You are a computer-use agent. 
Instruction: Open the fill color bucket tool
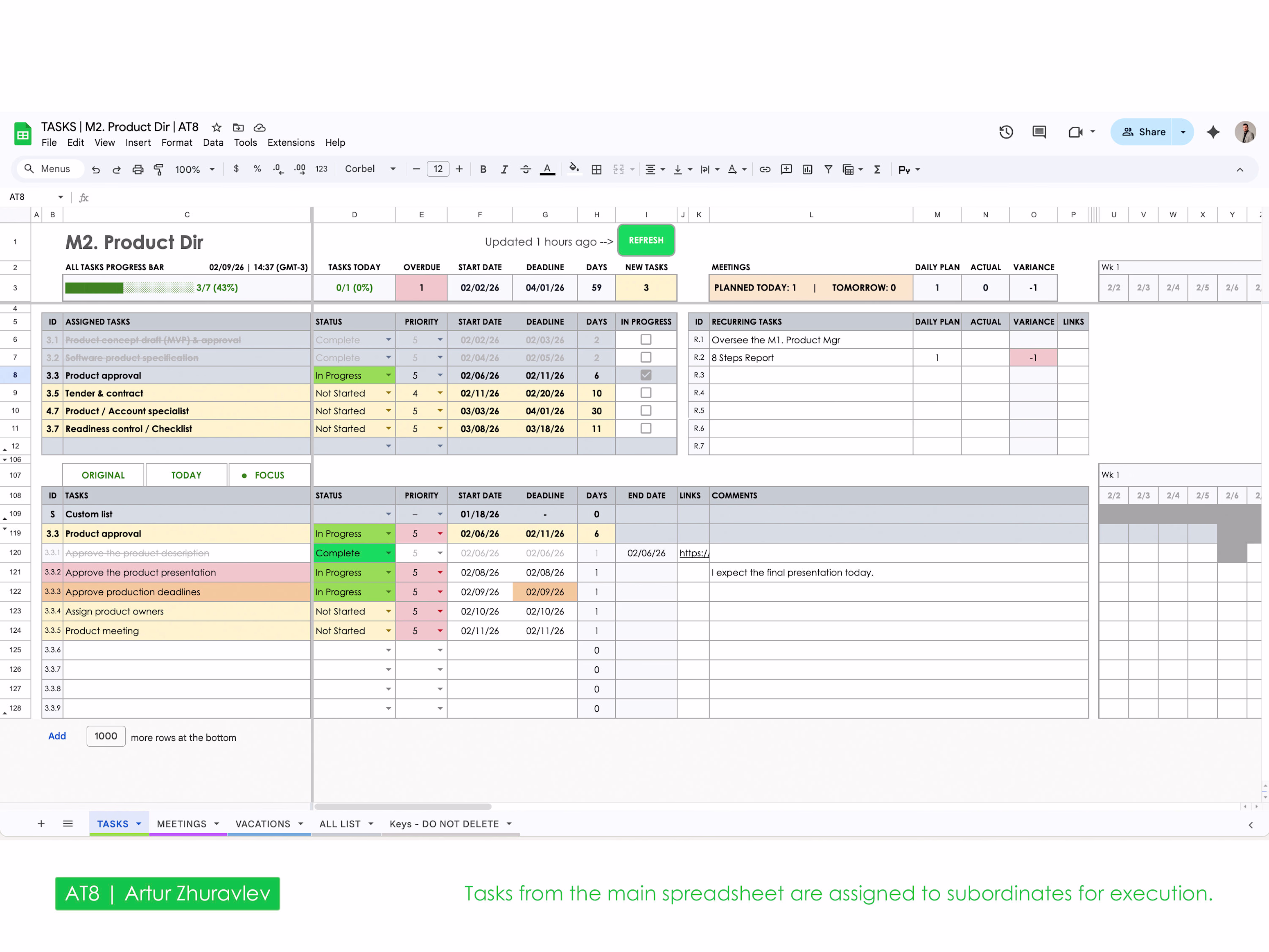[x=573, y=169]
